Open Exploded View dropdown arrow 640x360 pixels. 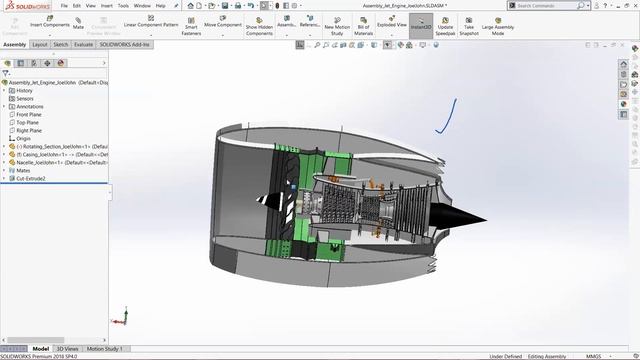point(392,35)
